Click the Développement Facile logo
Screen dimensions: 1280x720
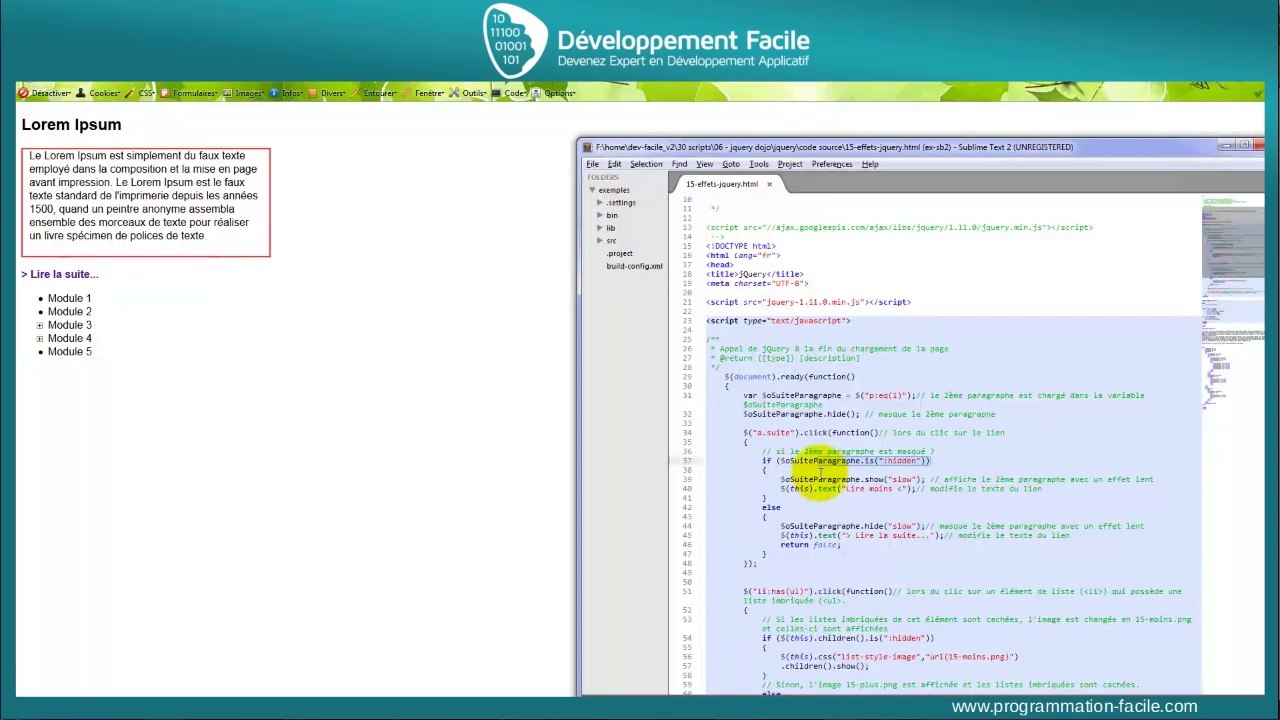(646, 41)
